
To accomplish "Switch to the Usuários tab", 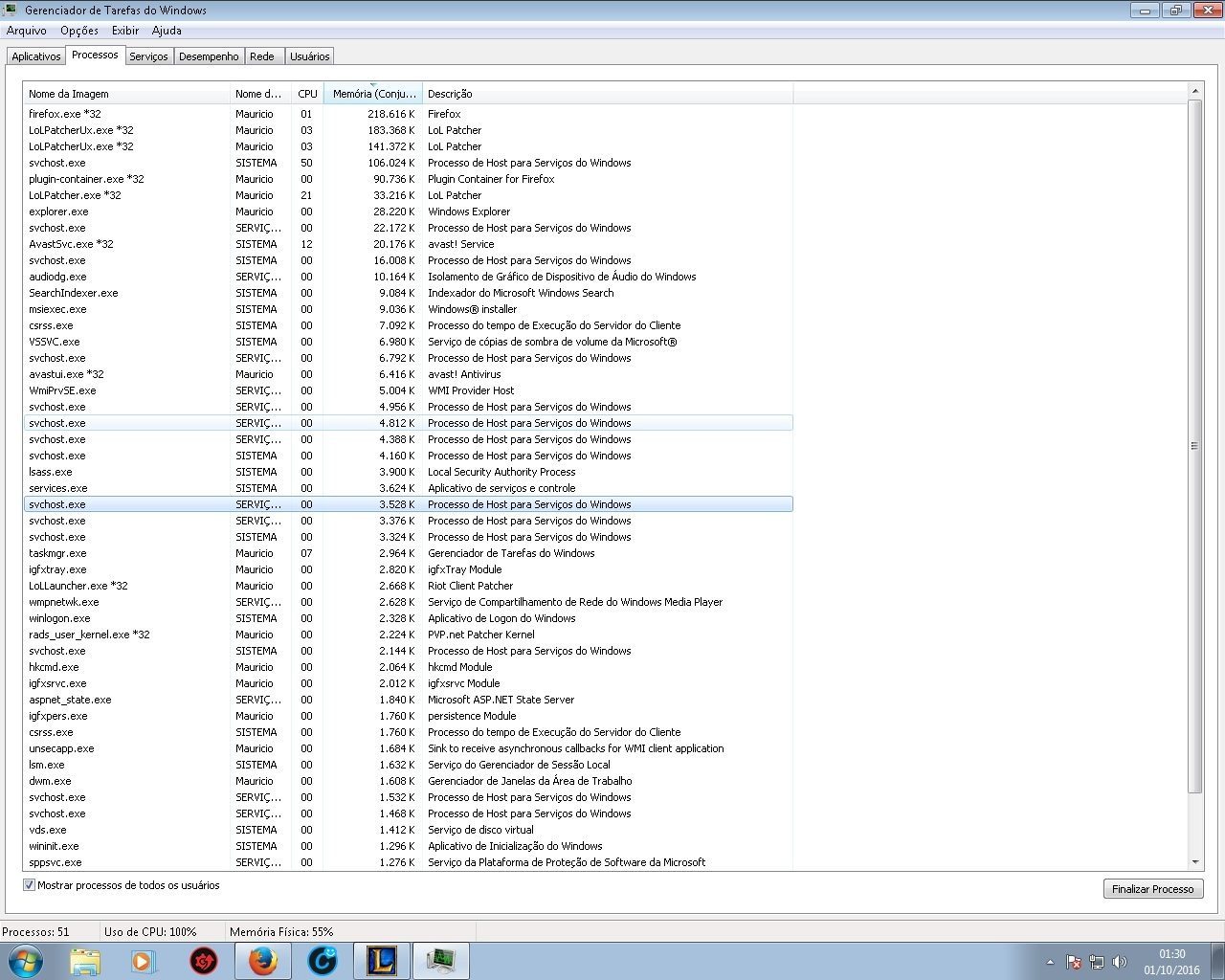I will tap(310, 56).
